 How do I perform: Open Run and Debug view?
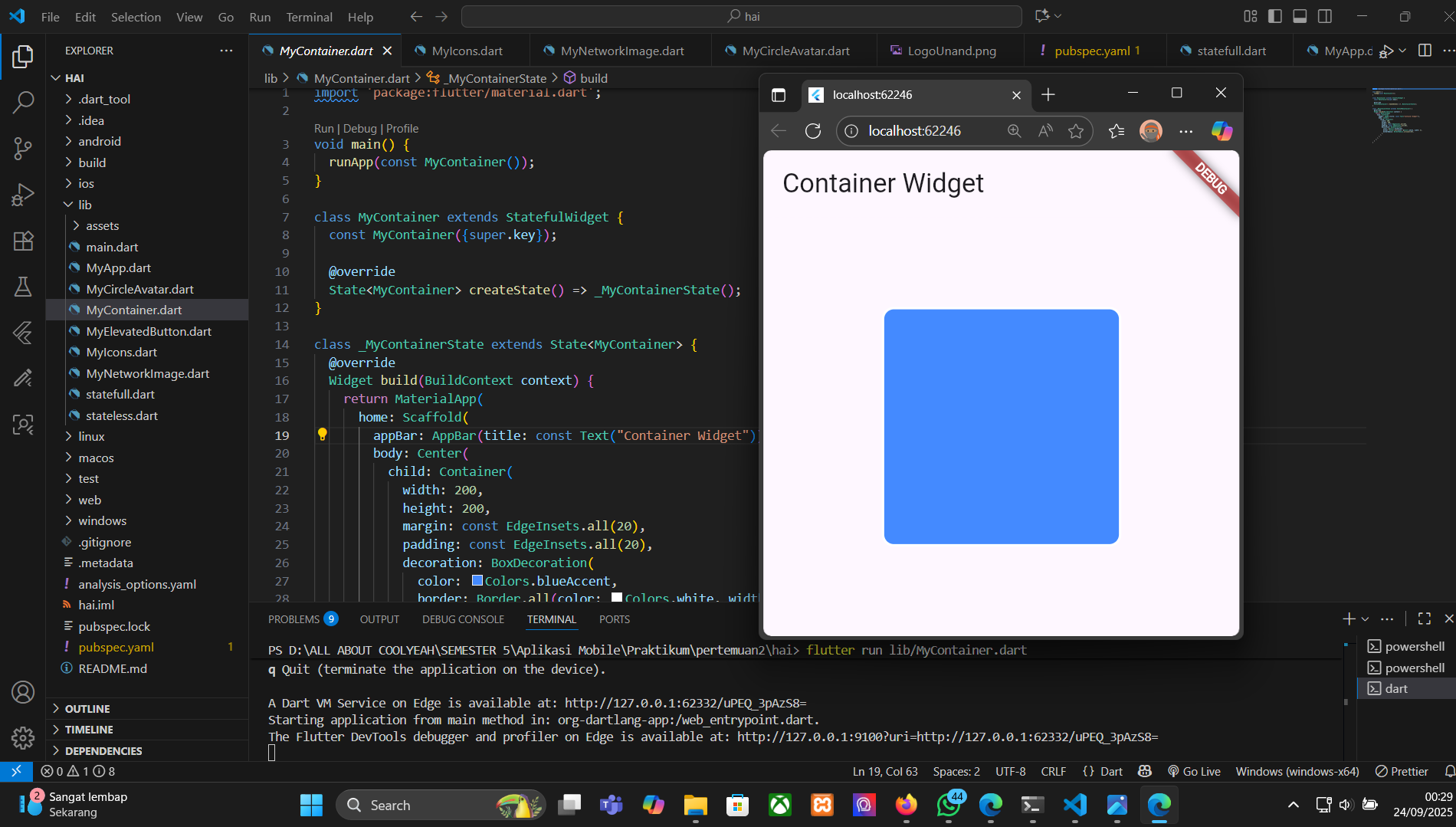(x=23, y=195)
